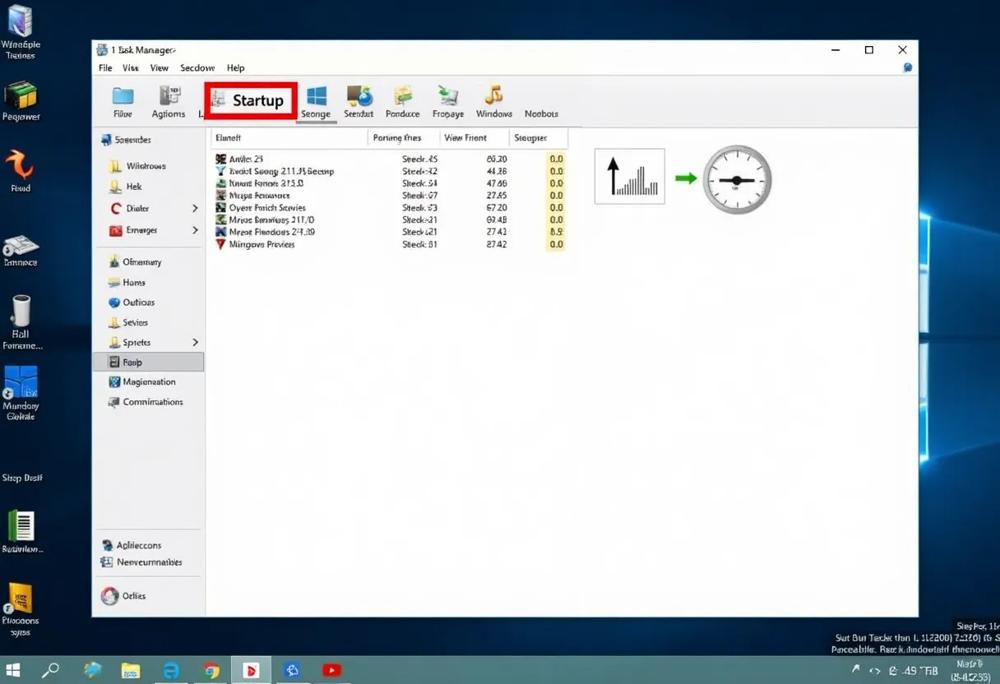
Task: Select the Mraoe Bananoes 21T/D row
Action: pos(389,220)
